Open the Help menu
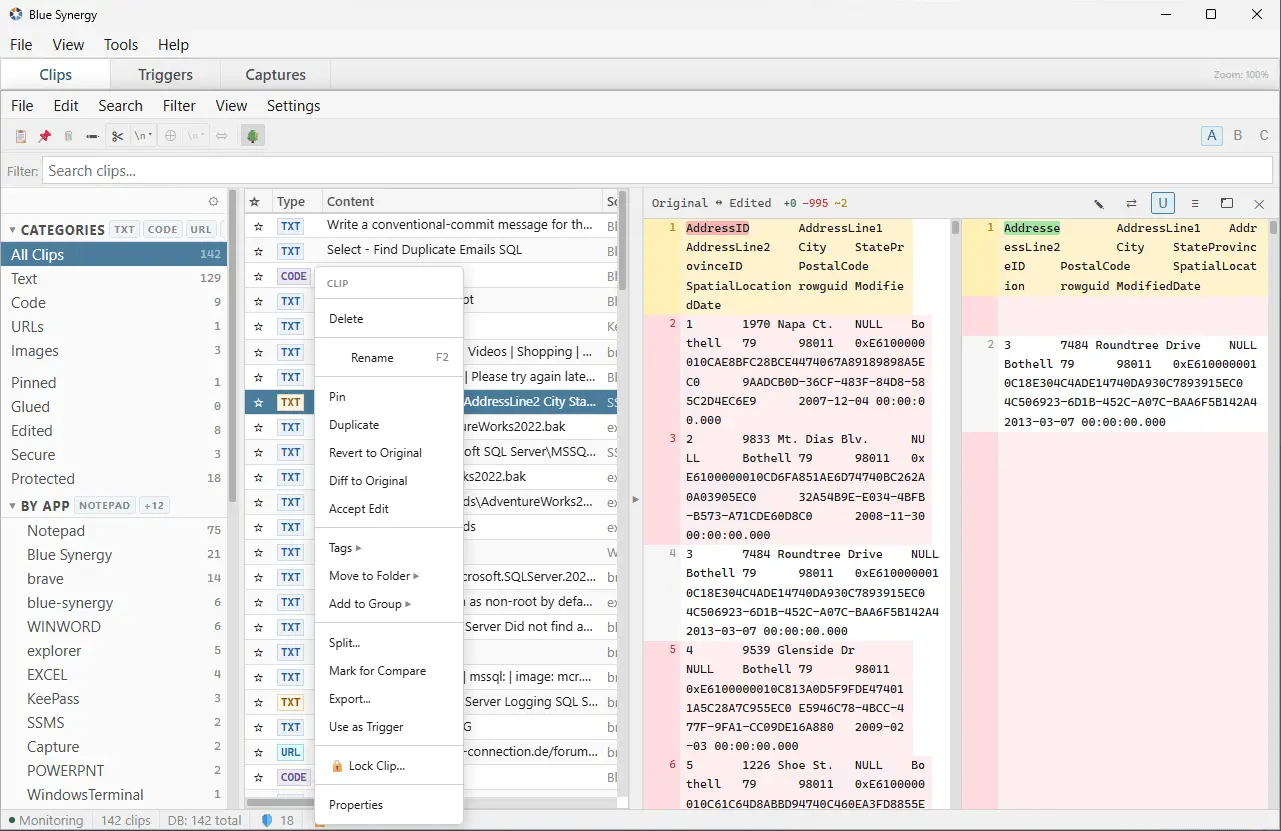 pyautogui.click(x=173, y=45)
